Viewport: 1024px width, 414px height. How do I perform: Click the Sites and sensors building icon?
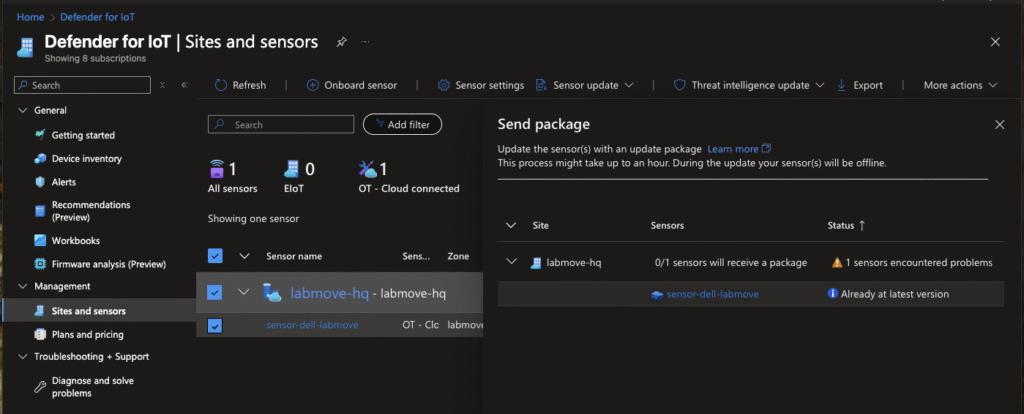(x=40, y=311)
